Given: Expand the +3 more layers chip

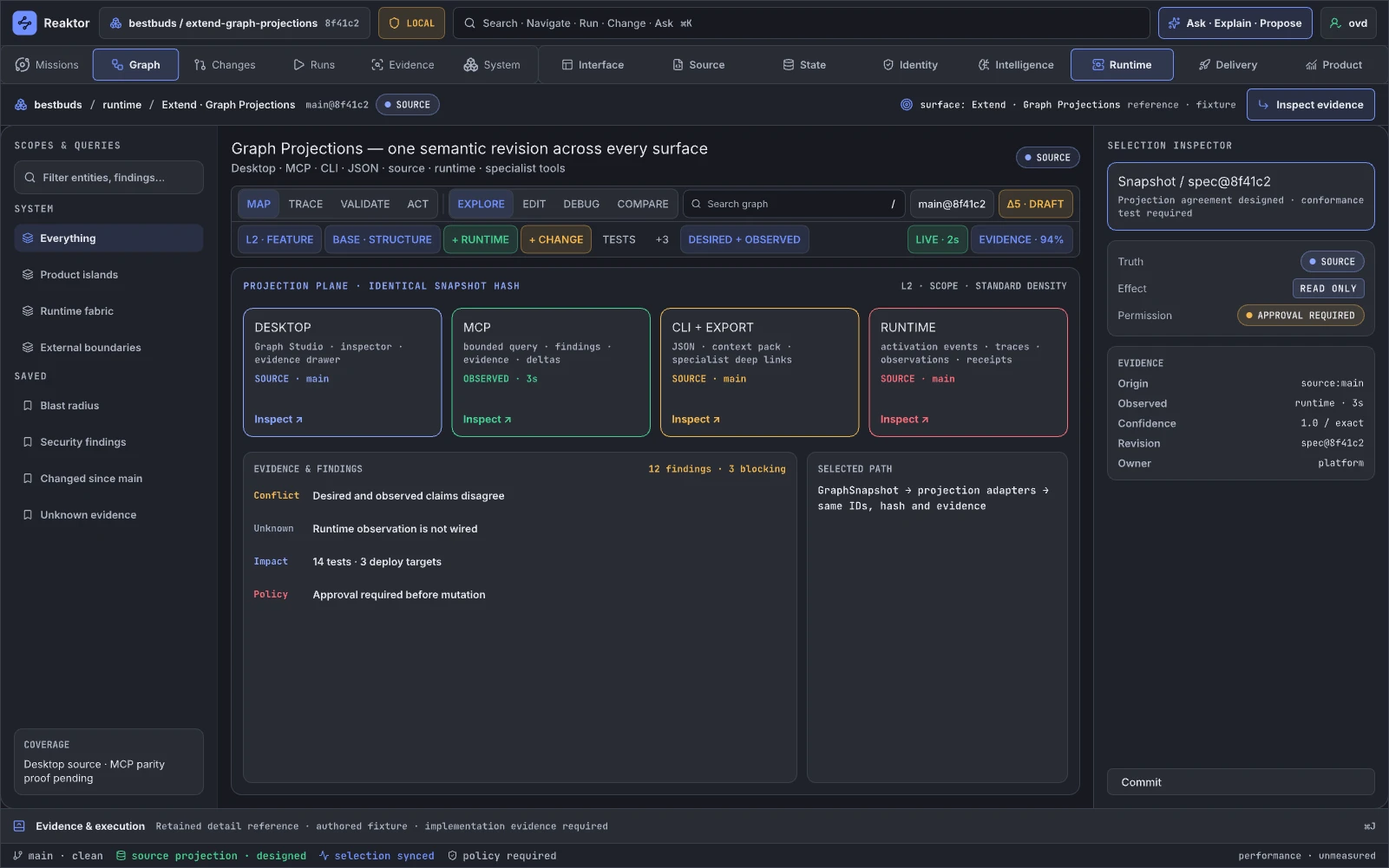Looking at the screenshot, I should pos(662,240).
